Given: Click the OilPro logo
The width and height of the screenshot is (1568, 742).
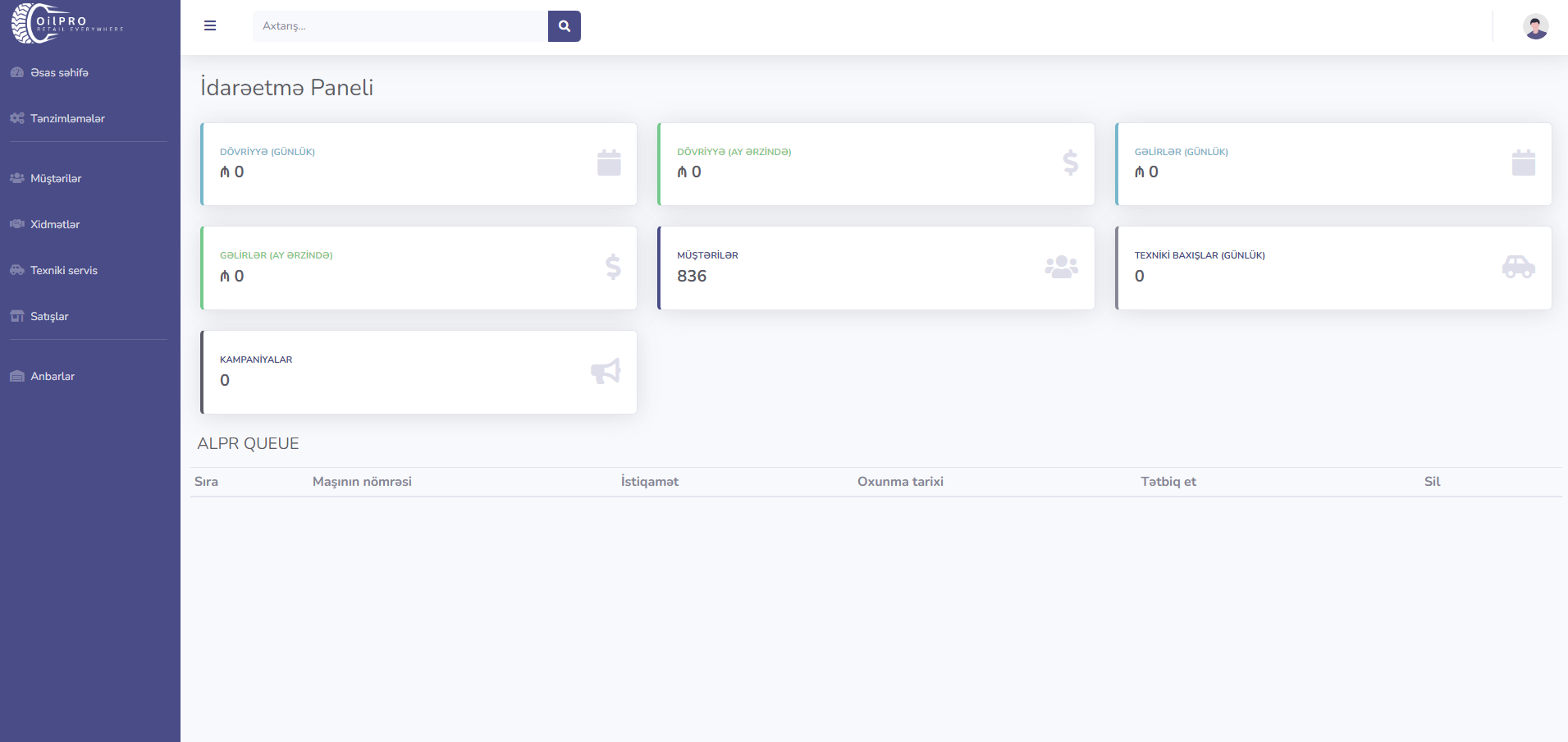Looking at the screenshot, I should 67,23.
